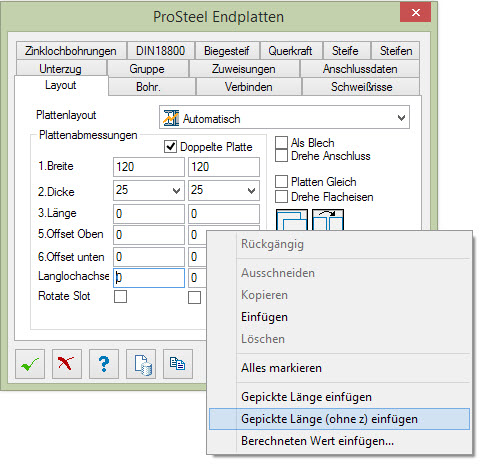Click the copy properties icon button
Screen dimensions: 494x472
[178, 364]
